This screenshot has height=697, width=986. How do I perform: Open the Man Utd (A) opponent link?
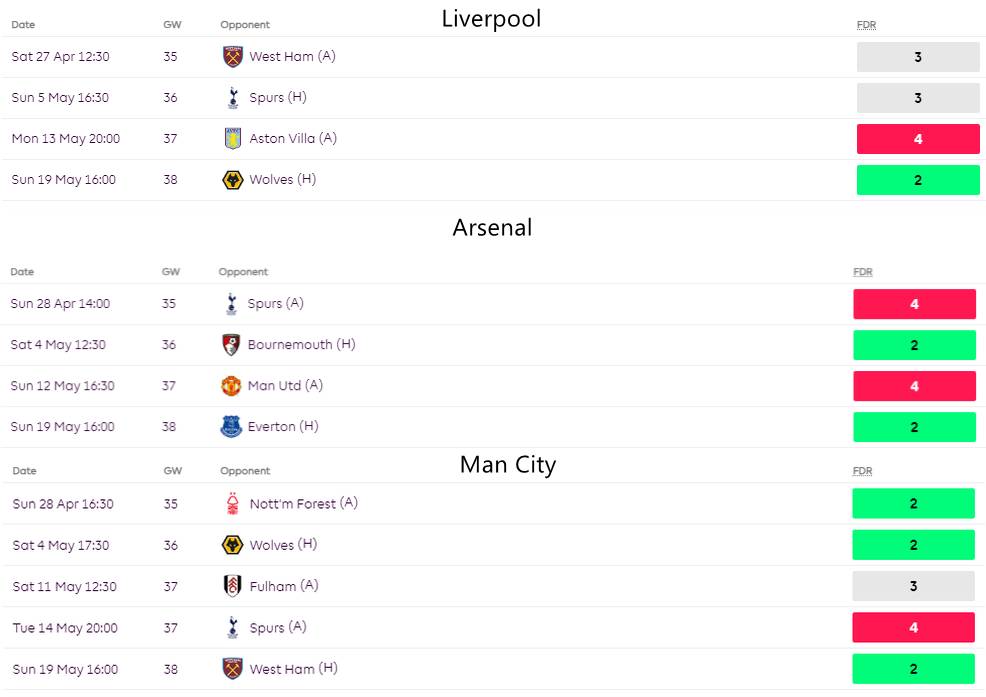[x=285, y=386]
